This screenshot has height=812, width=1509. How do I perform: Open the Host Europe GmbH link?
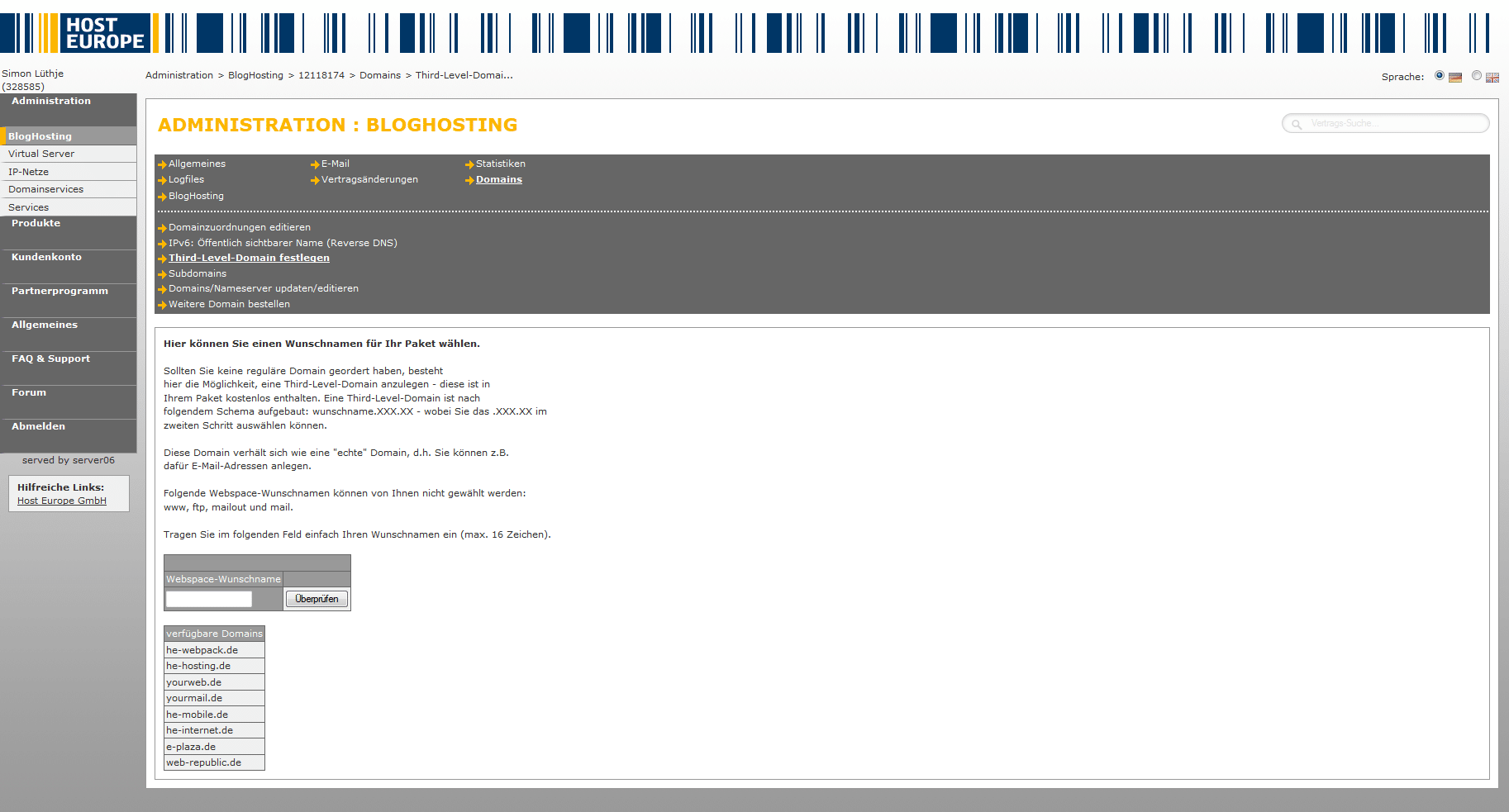click(x=62, y=501)
